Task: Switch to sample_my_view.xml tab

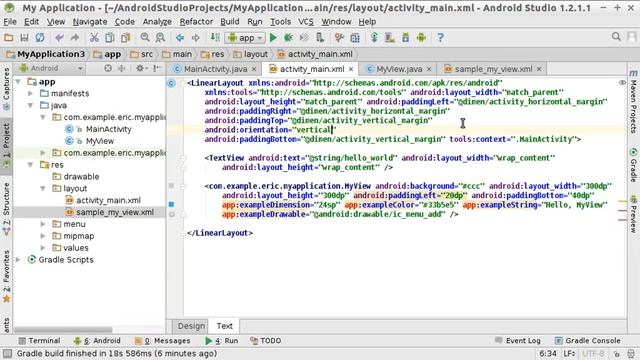Action: coord(493,69)
